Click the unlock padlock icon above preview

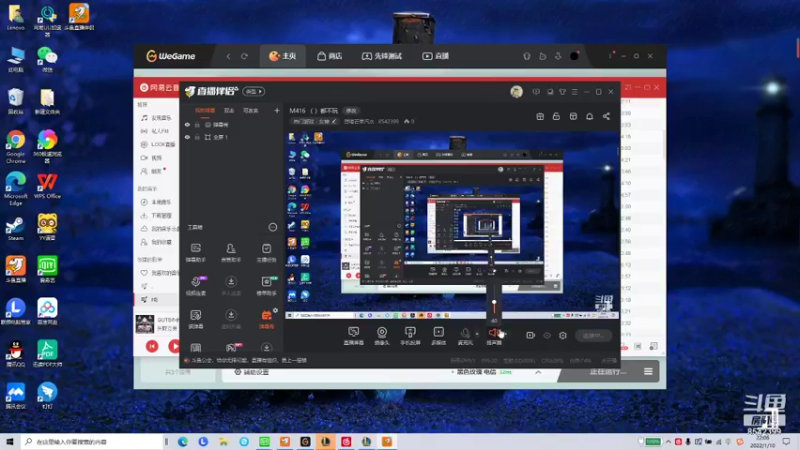(556, 116)
